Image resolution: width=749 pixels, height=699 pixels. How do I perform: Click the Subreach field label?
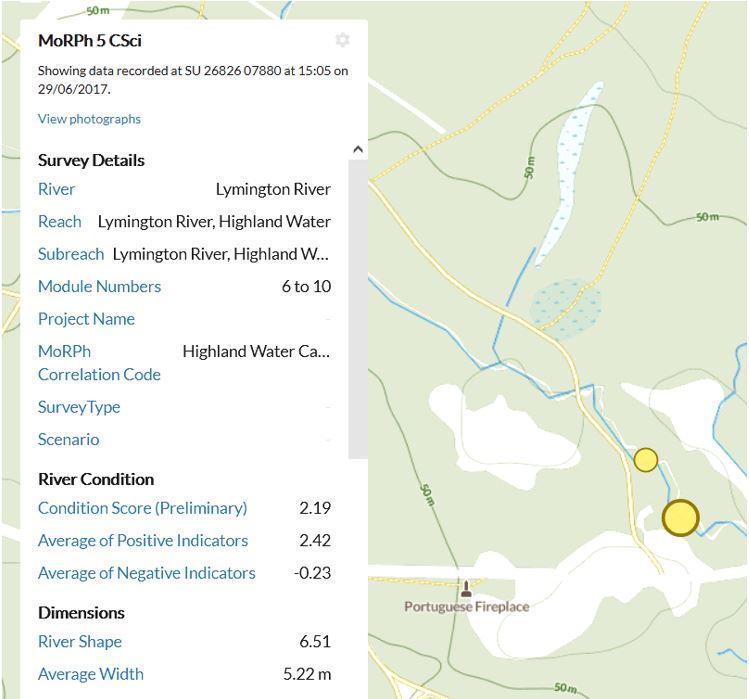click(71, 254)
